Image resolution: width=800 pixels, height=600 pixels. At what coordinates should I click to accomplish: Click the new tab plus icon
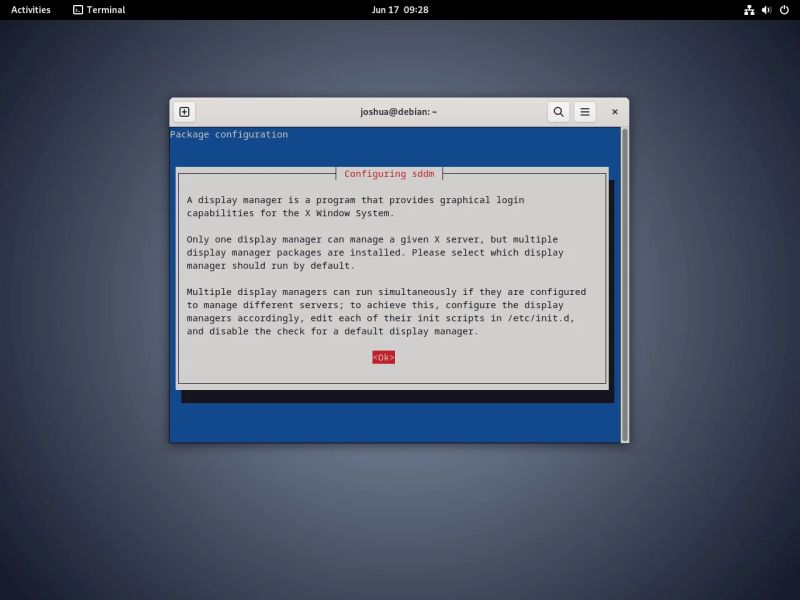tap(183, 111)
